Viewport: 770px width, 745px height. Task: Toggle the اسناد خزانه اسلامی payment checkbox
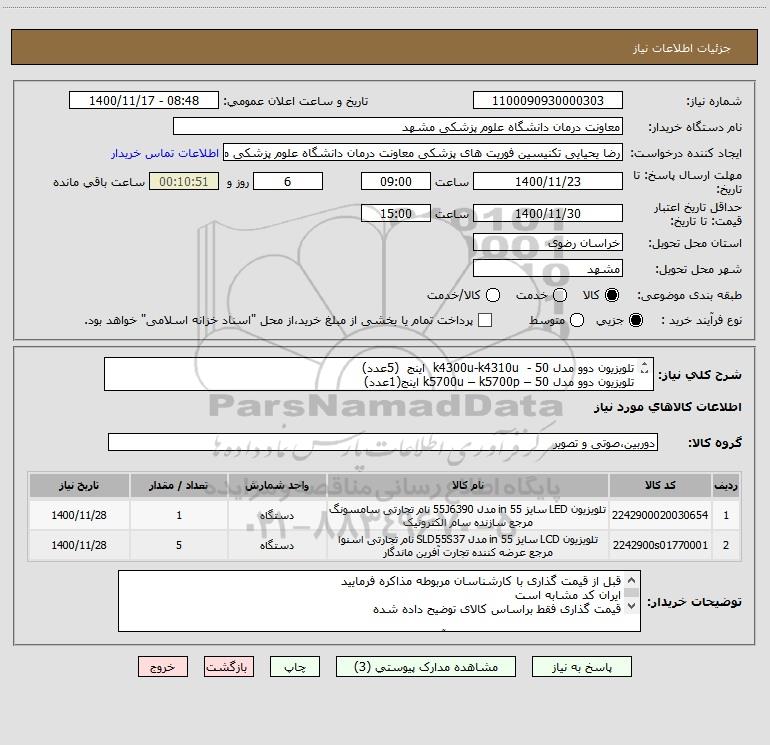[x=485, y=320]
